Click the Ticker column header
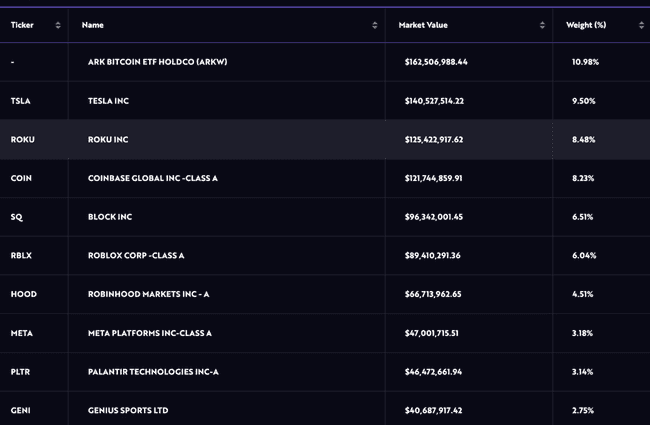650x425 pixels. (22, 25)
